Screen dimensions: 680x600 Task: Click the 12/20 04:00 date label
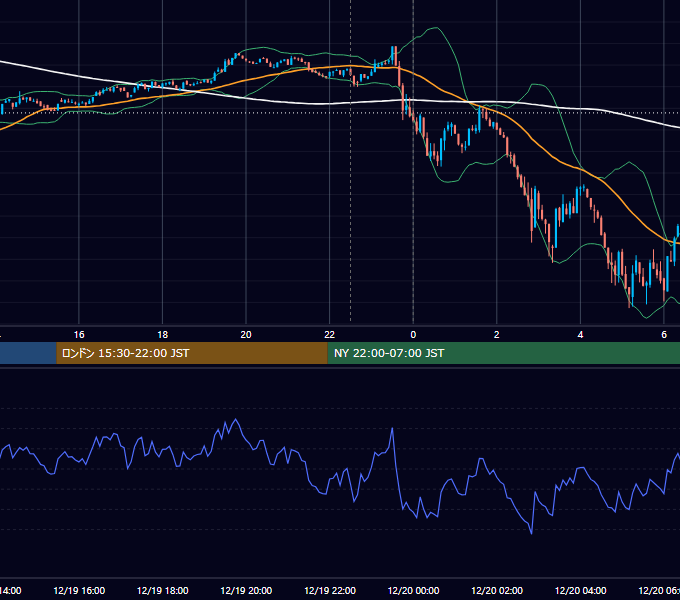580,590
